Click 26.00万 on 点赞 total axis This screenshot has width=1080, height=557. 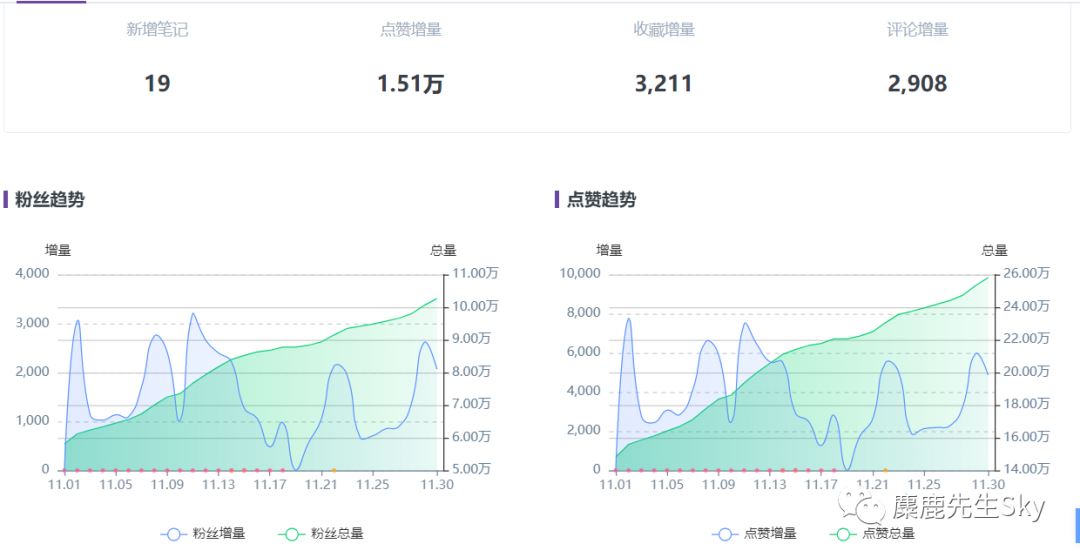tap(1026, 273)
